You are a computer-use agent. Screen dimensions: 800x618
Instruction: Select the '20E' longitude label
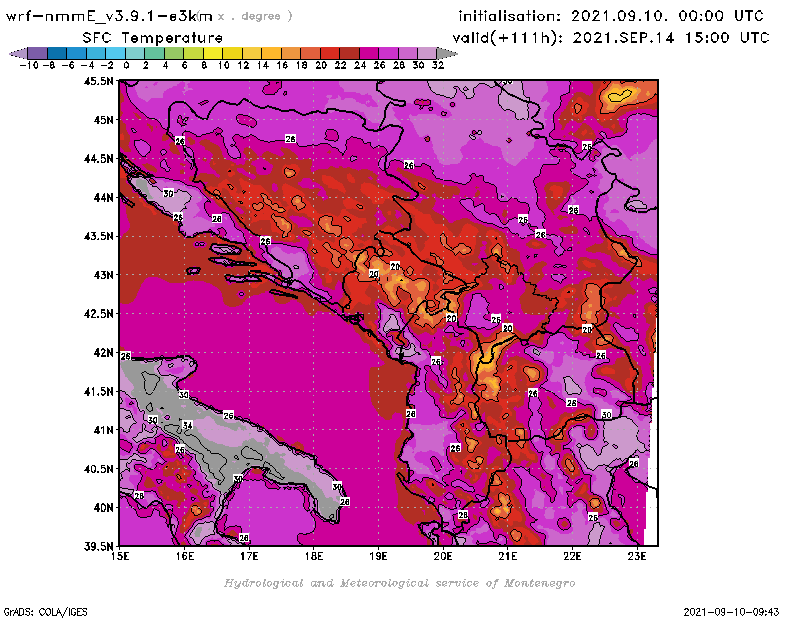pyautogui.click(x=443, y=556)
